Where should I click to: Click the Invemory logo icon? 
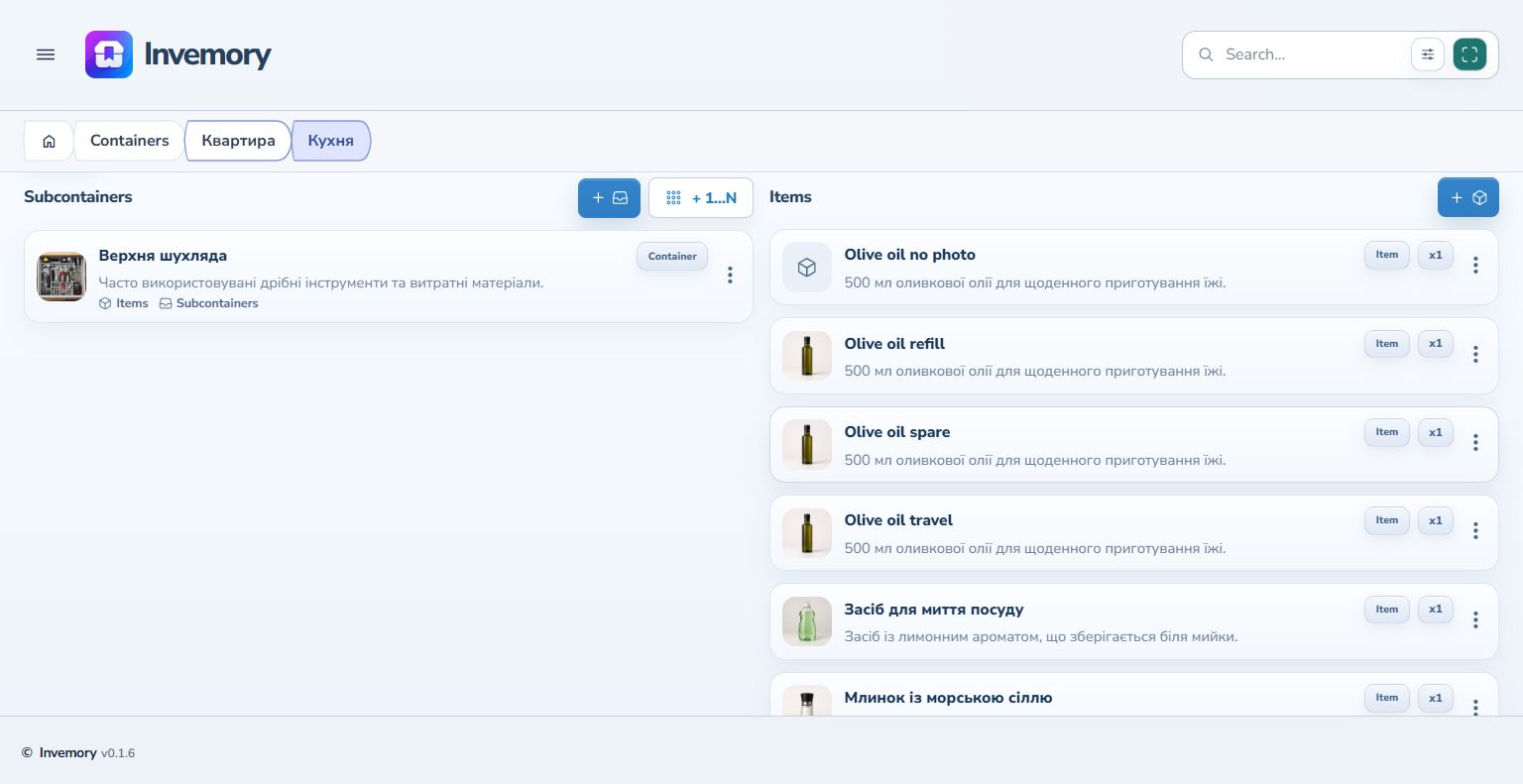tap(109, 55)
